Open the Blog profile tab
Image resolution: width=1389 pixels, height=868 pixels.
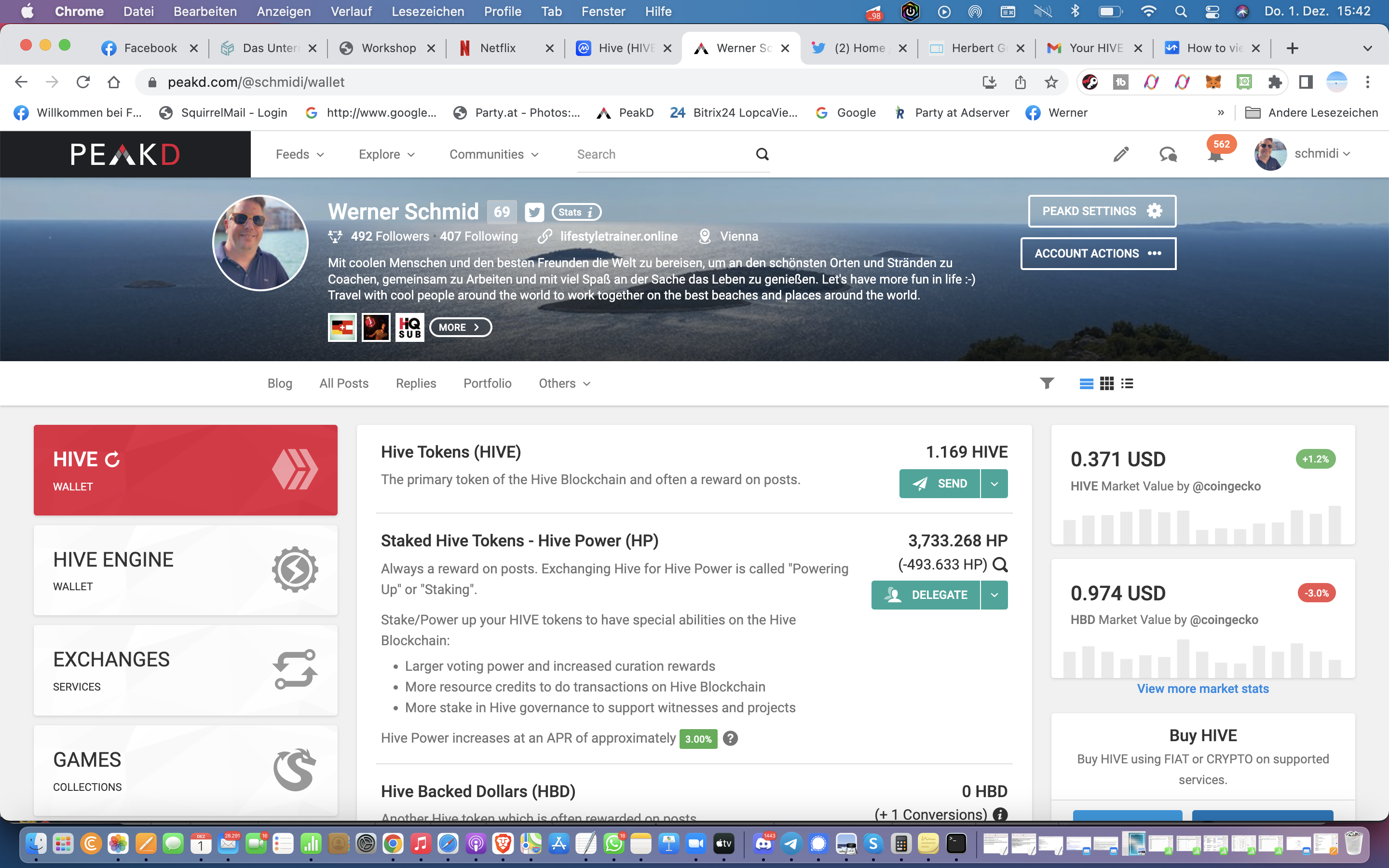(280, 383)
